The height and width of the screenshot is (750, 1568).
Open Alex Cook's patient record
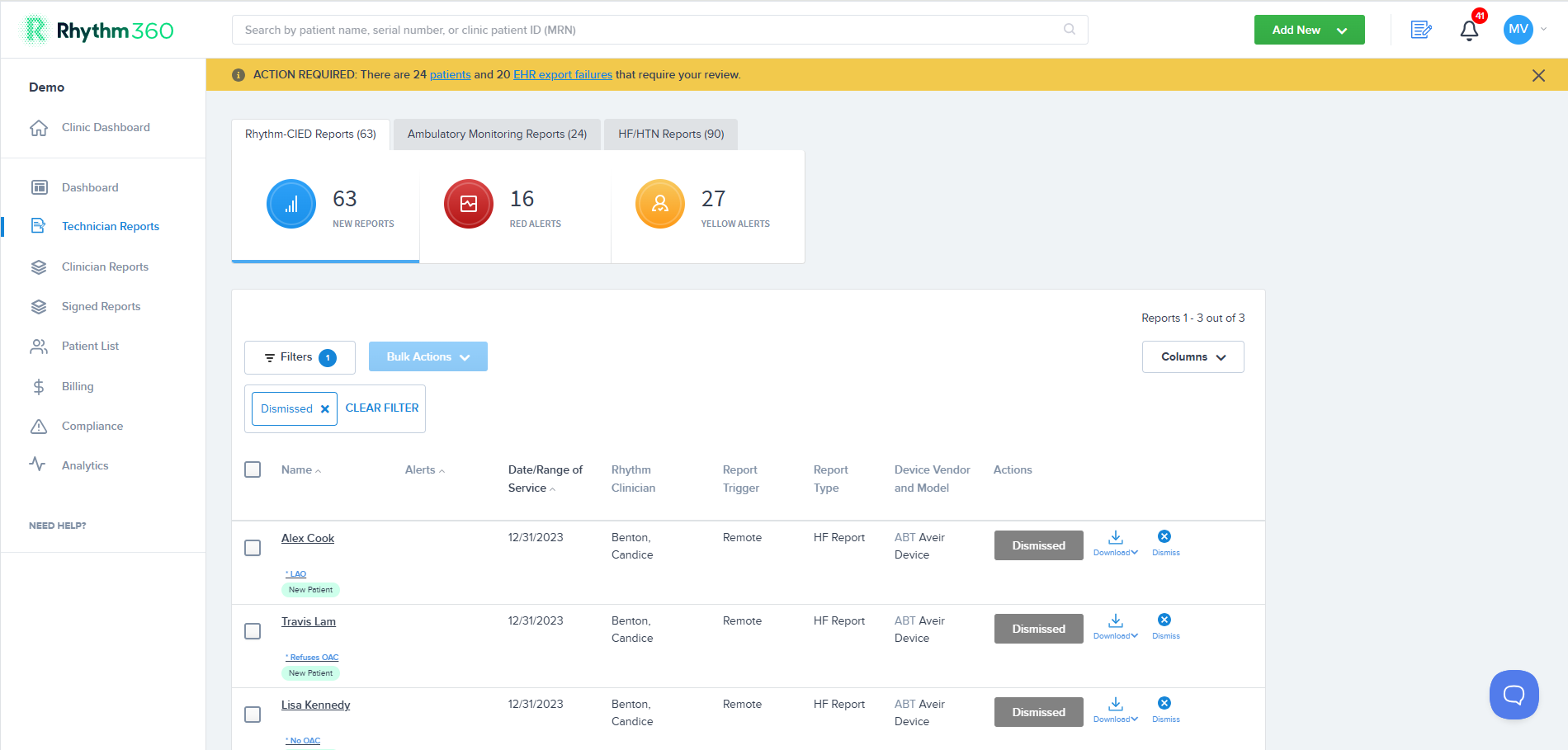[x=308, y=538]
